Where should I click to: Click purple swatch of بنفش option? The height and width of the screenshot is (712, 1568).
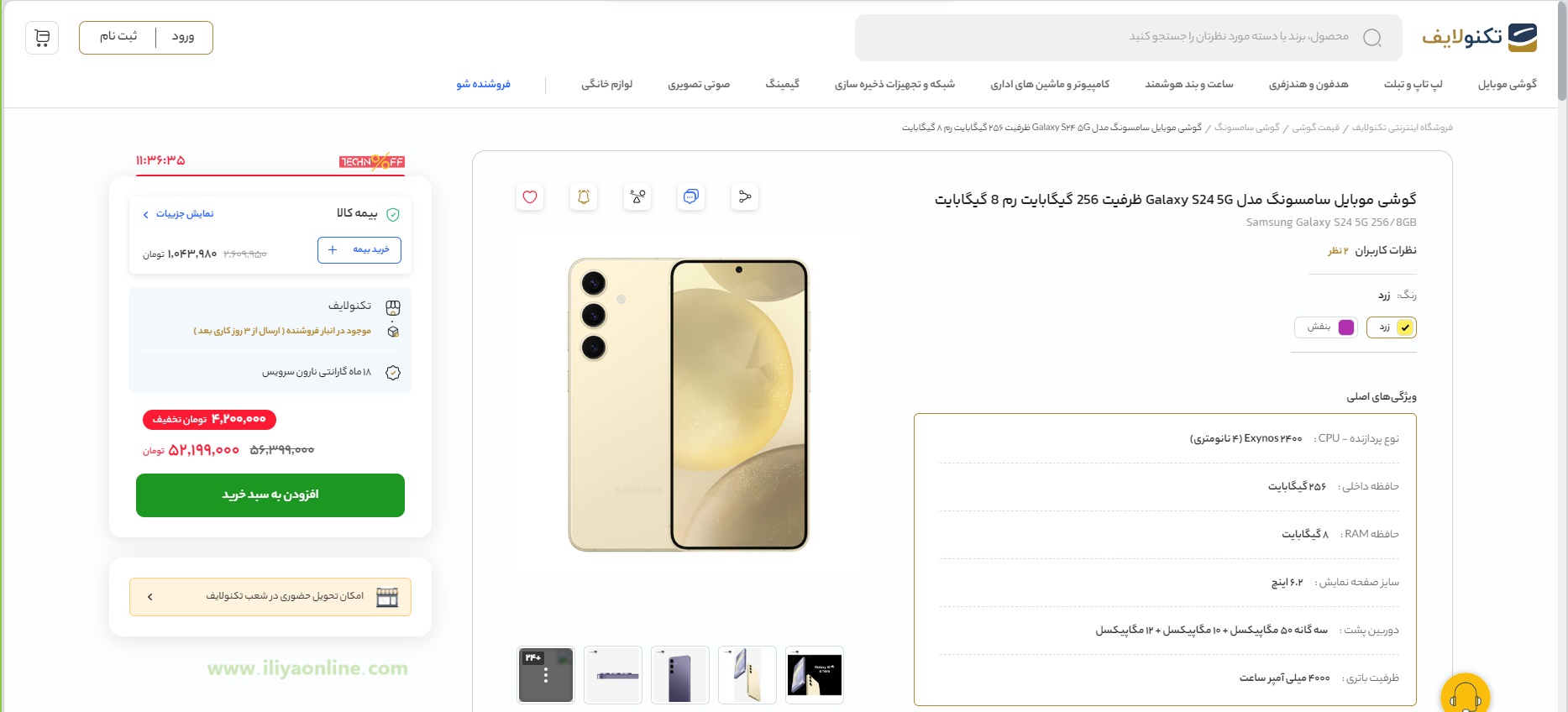pos(1346,327)
